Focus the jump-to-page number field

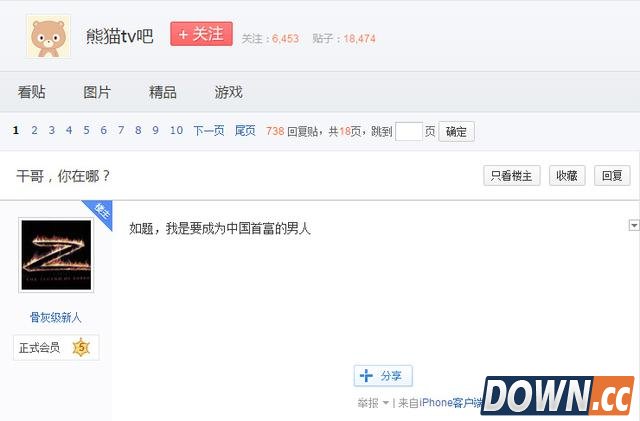click(x=409, y=131)
